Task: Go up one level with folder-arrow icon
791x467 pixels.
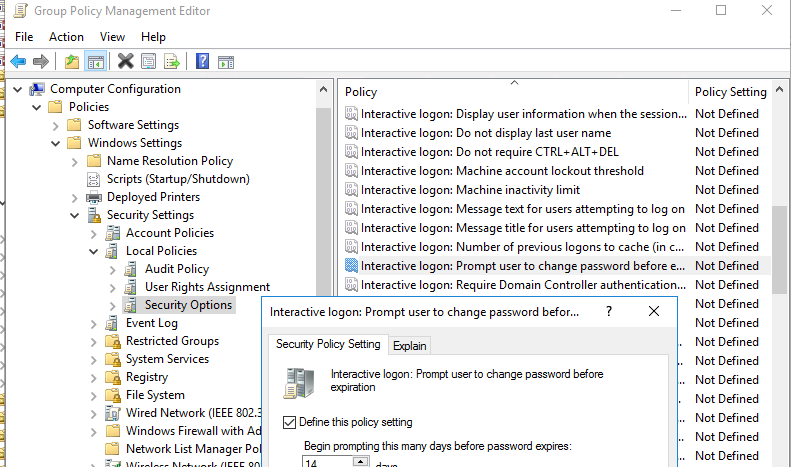Action: click(x=72, y=62)
